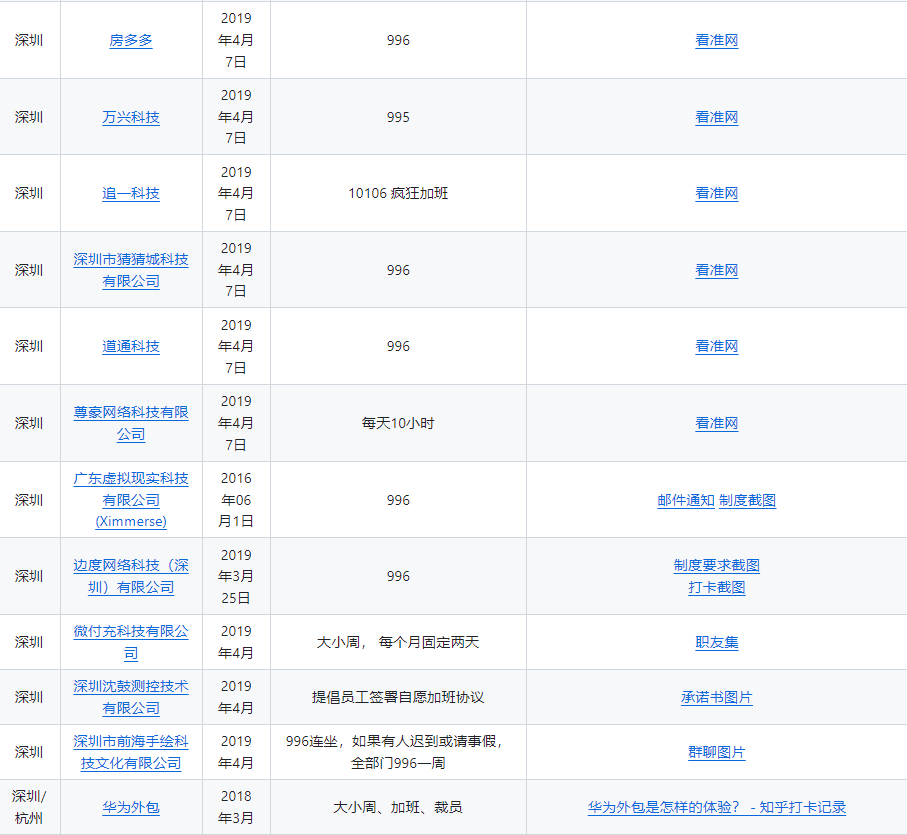Open 看准网 link in 尊豪网络科技 row
The height and width of the screenshot is (835, 907).
click(x=717, y=423)
